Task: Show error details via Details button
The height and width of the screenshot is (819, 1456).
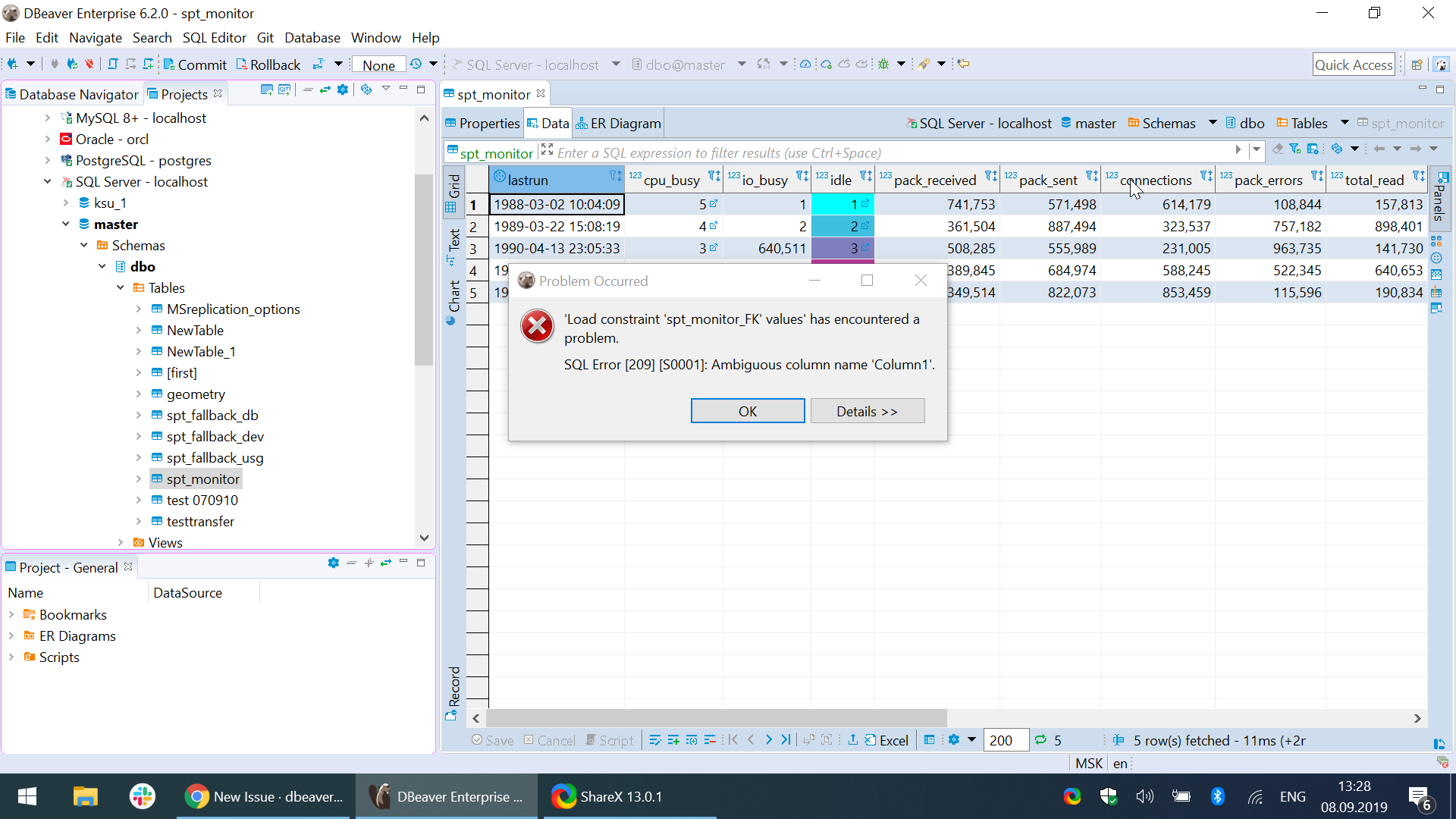Action: [868, 410]
